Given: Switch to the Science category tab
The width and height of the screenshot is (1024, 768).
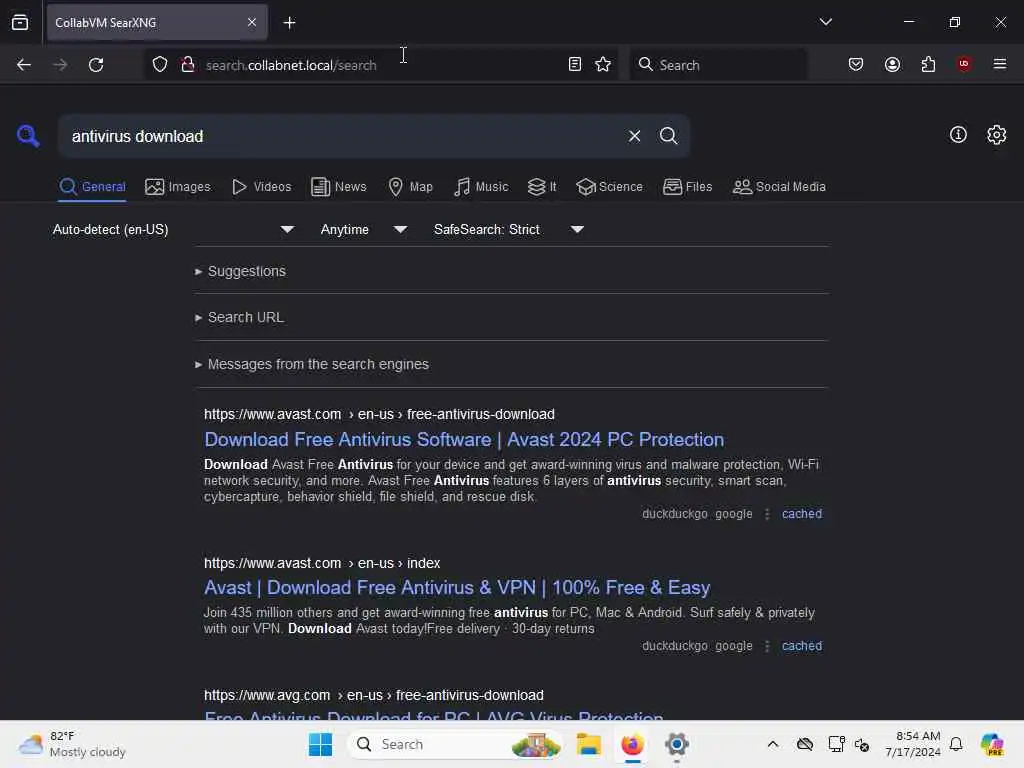Looking at the screenshot, I should pyautogui.click(x=609, y=187).
